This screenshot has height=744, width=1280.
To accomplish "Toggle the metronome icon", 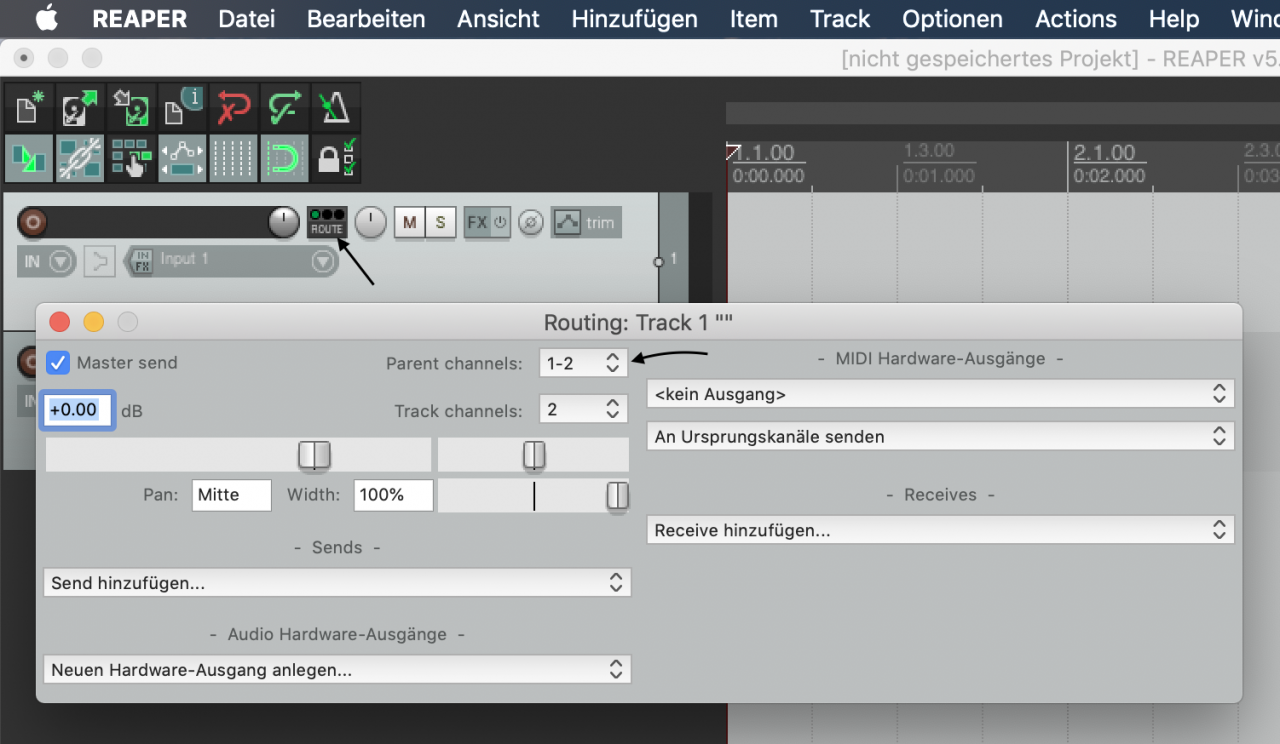I will pyautogui.click(x=335, y=108).
